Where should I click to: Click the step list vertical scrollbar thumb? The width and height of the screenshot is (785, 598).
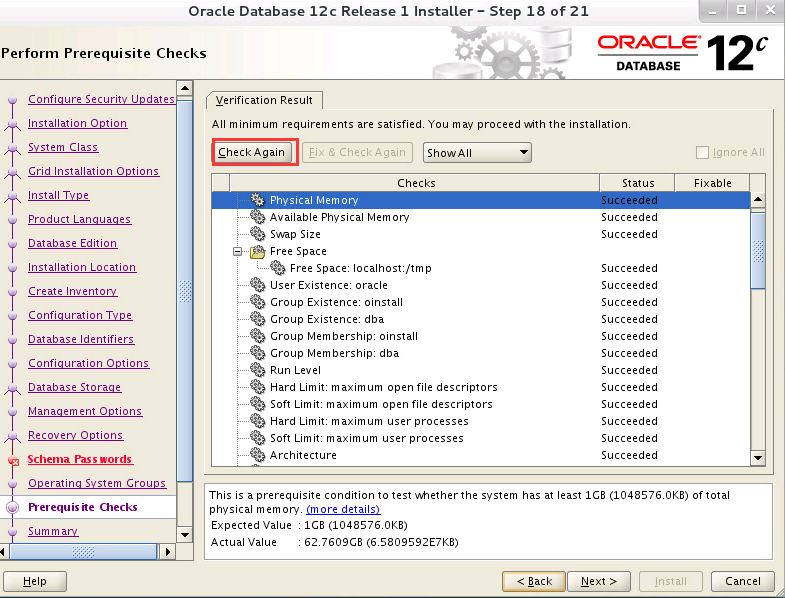185,290
